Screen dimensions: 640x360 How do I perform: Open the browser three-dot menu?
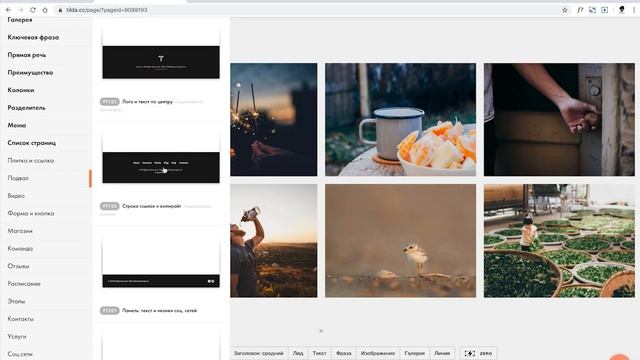(x=634, y=10)
